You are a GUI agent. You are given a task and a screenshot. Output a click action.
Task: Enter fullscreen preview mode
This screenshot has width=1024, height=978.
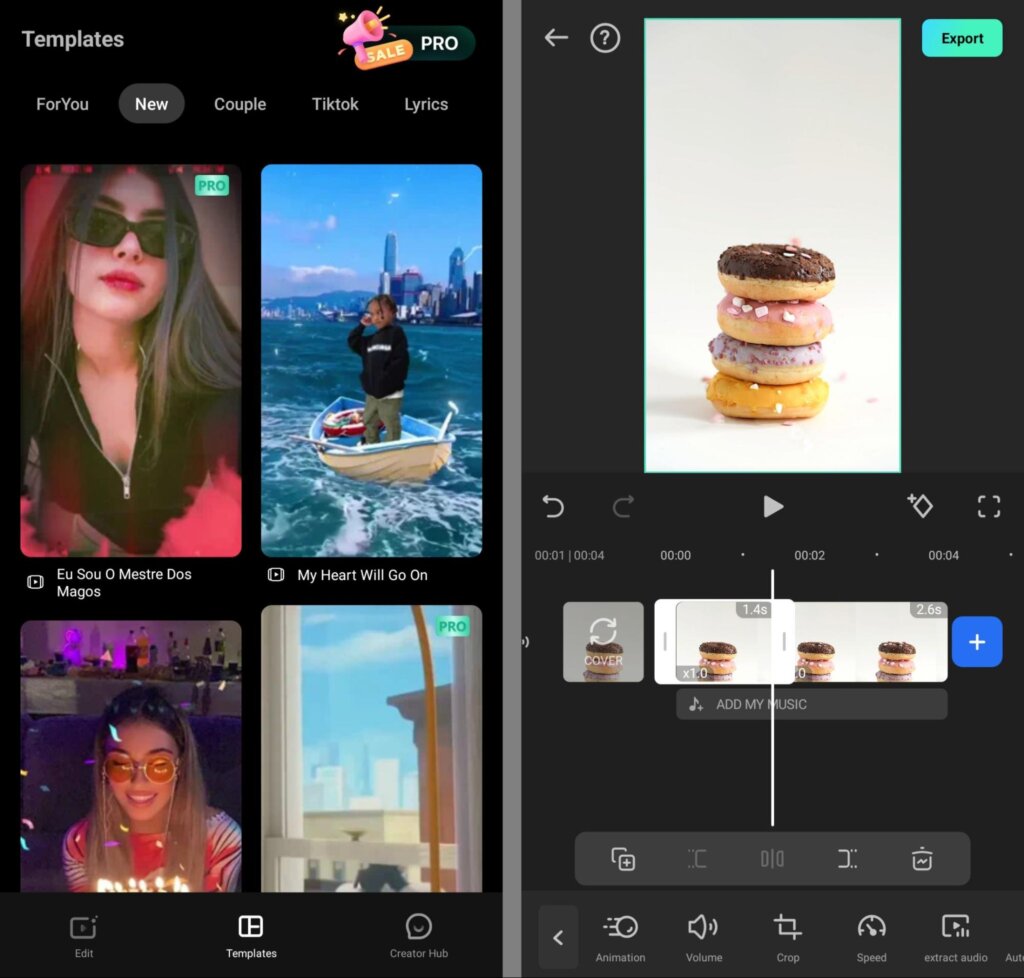click(988, 507)
